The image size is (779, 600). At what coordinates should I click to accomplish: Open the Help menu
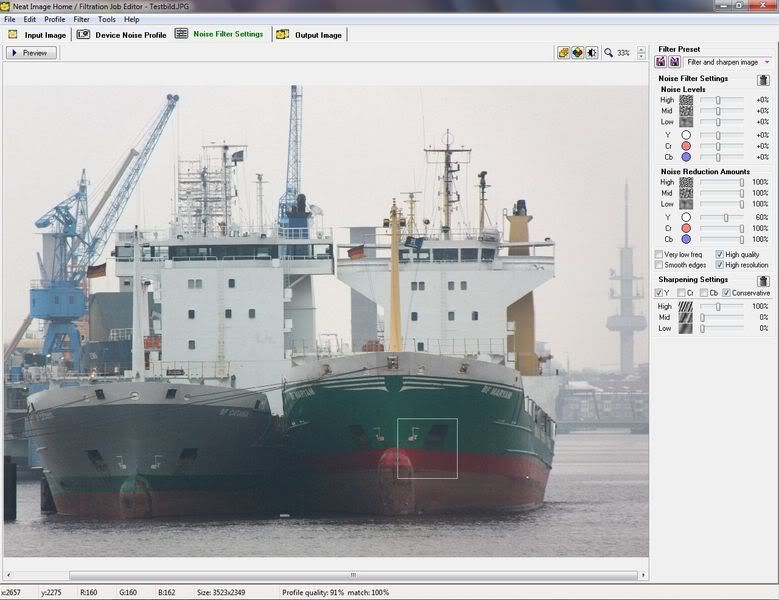tap(132, 19)
